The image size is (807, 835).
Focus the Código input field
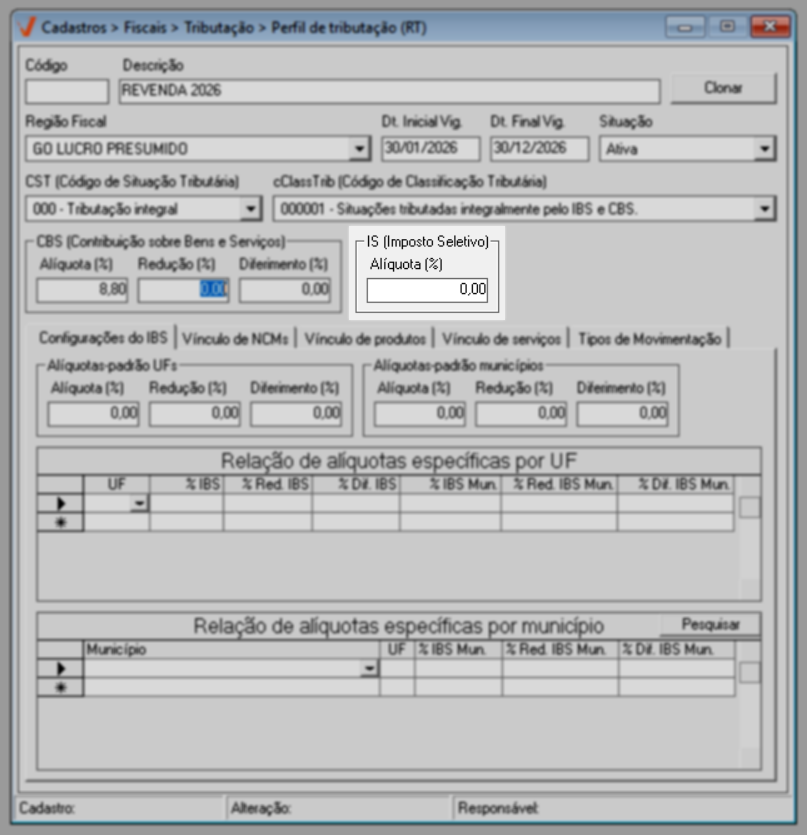pos(67,91)
